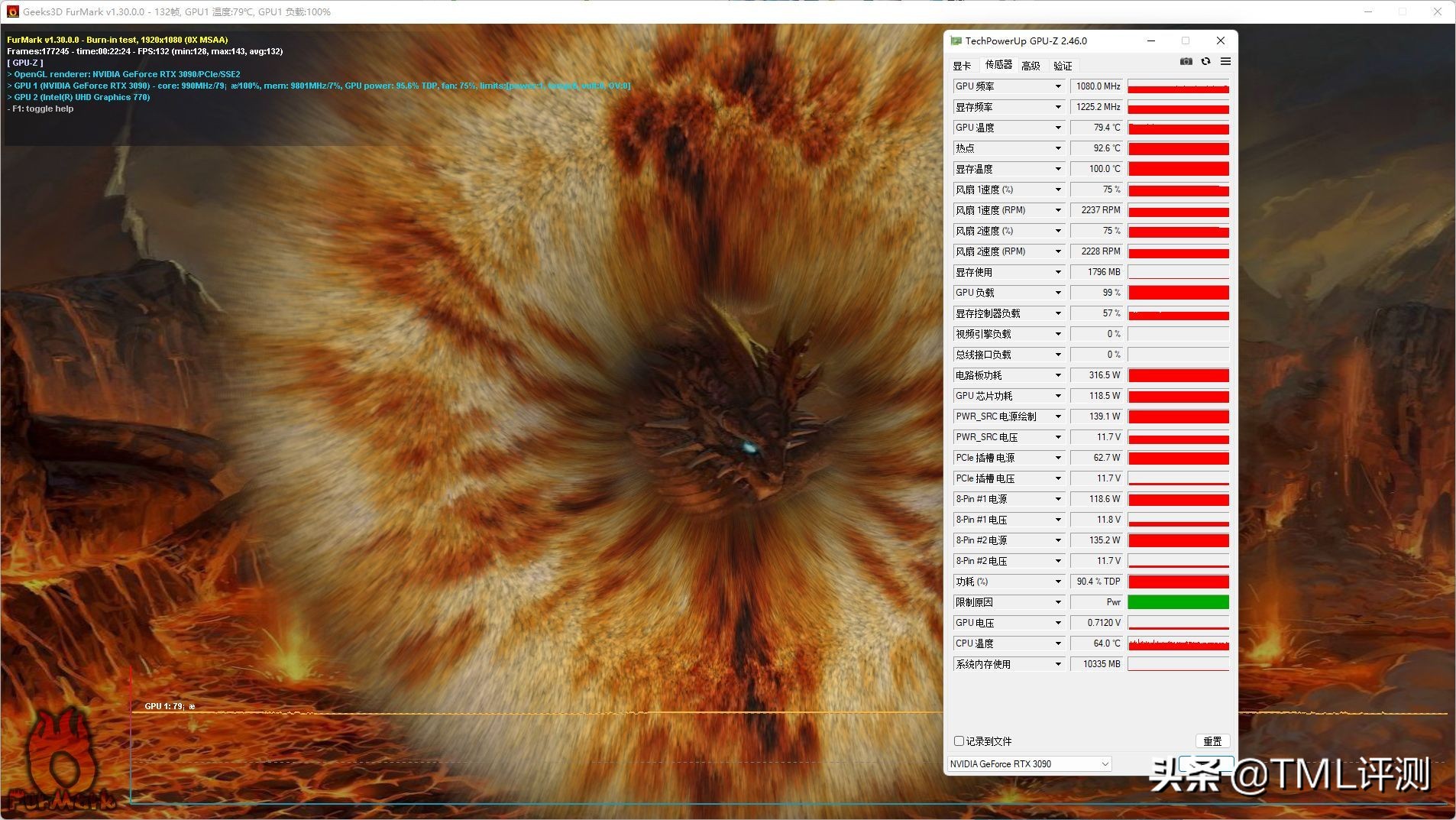This screenshot has width=1456, height=820.
Task: Open the GPU-Z hamburger menu
Action: 1225,61
